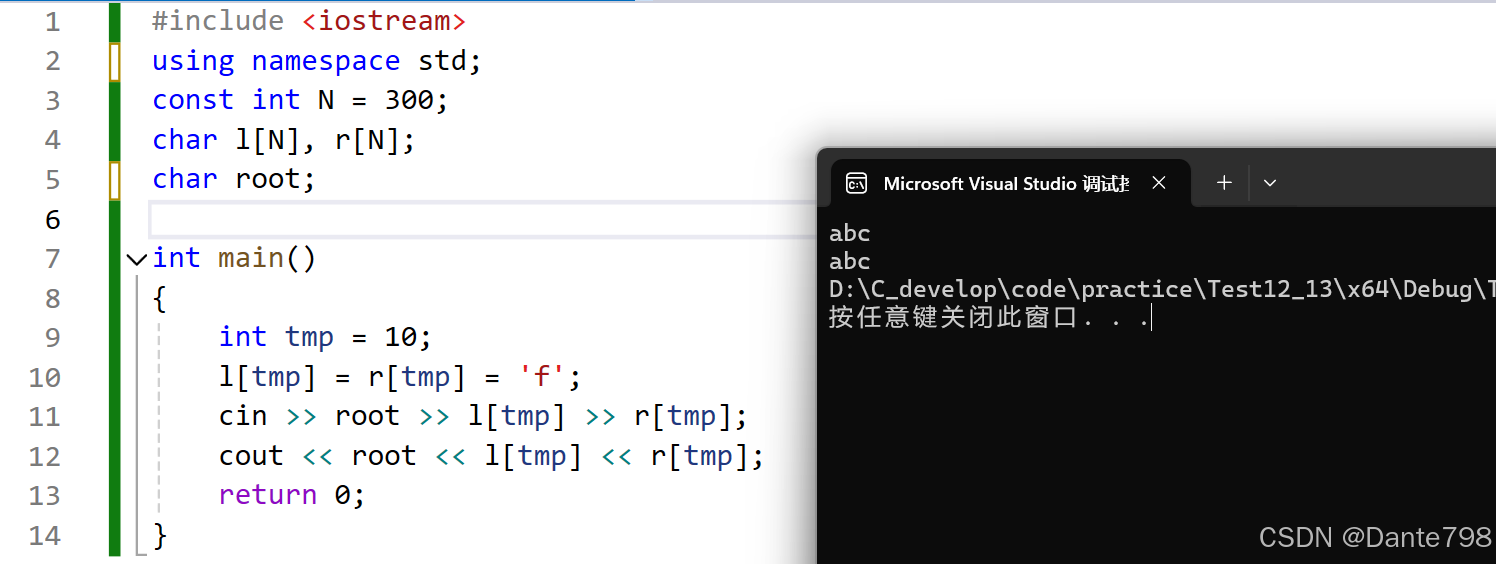Click line number 9 in the gutter
Image resolution: width=1496 pixels, height=564 pixels.
[x=52, y=338]
